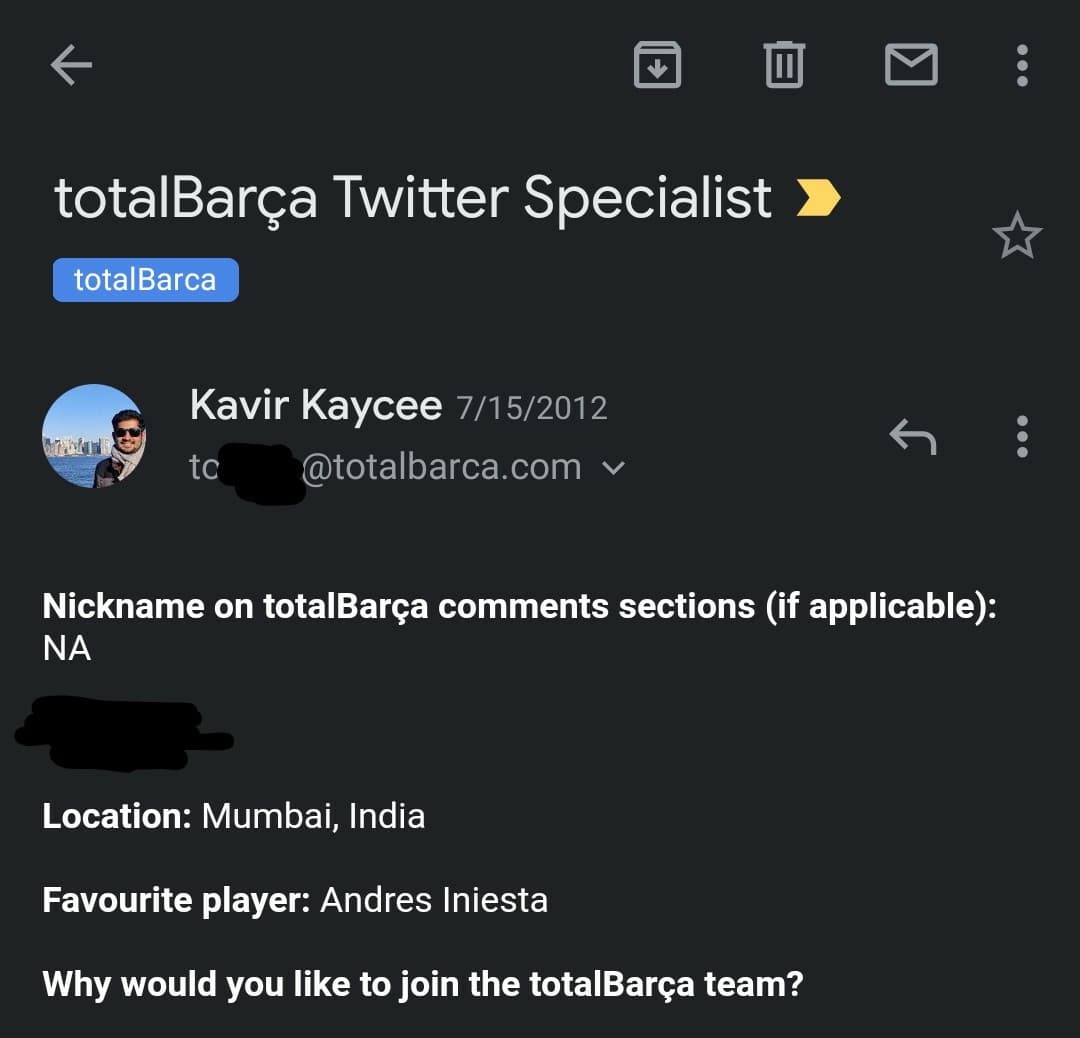
Task: Archive this email
Action: [x=657, y=66]
